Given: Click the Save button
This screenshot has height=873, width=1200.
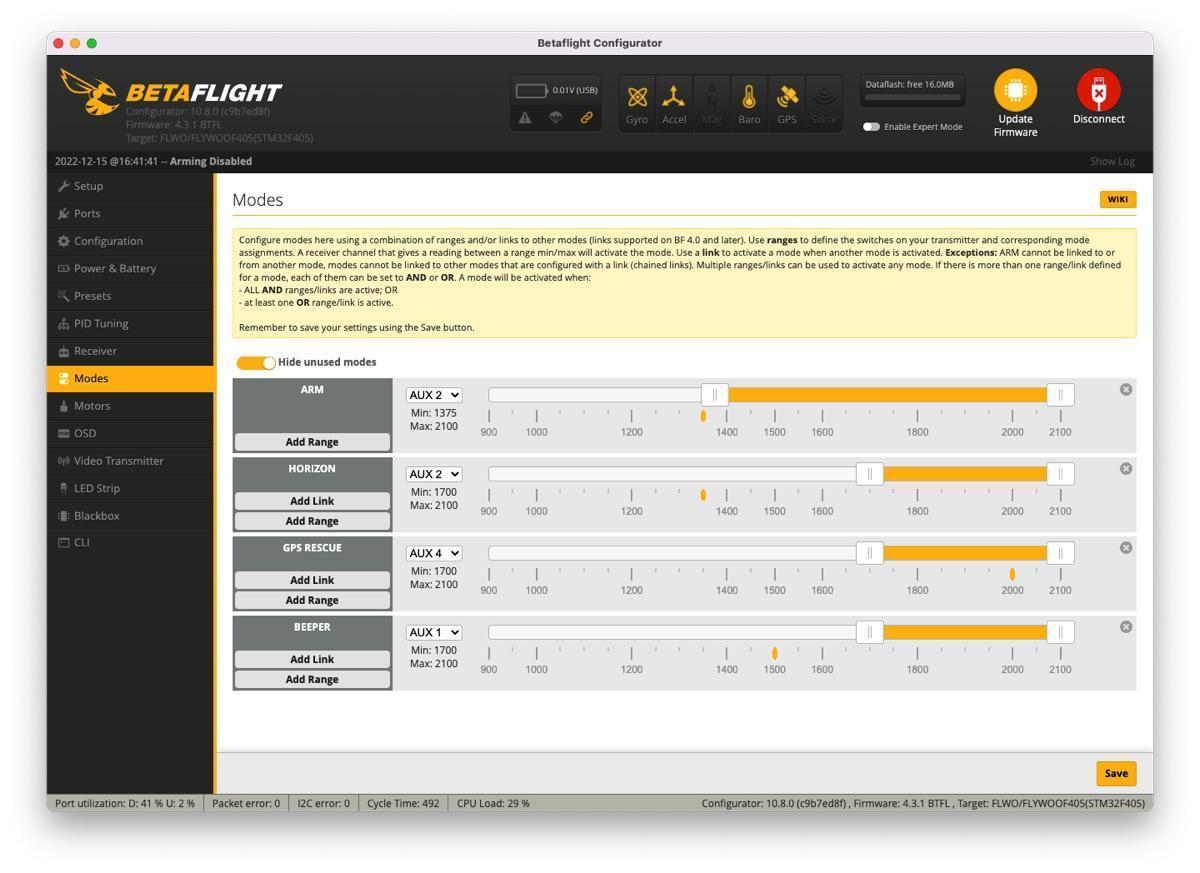Looking at the screenshot, I should click(x=1116, y=773).
